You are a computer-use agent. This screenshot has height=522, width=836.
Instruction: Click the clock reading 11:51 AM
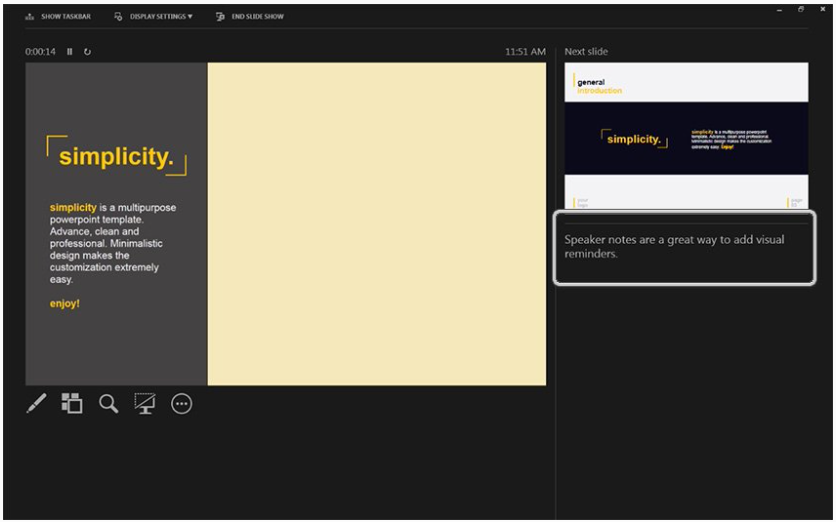tap(525, 52)
